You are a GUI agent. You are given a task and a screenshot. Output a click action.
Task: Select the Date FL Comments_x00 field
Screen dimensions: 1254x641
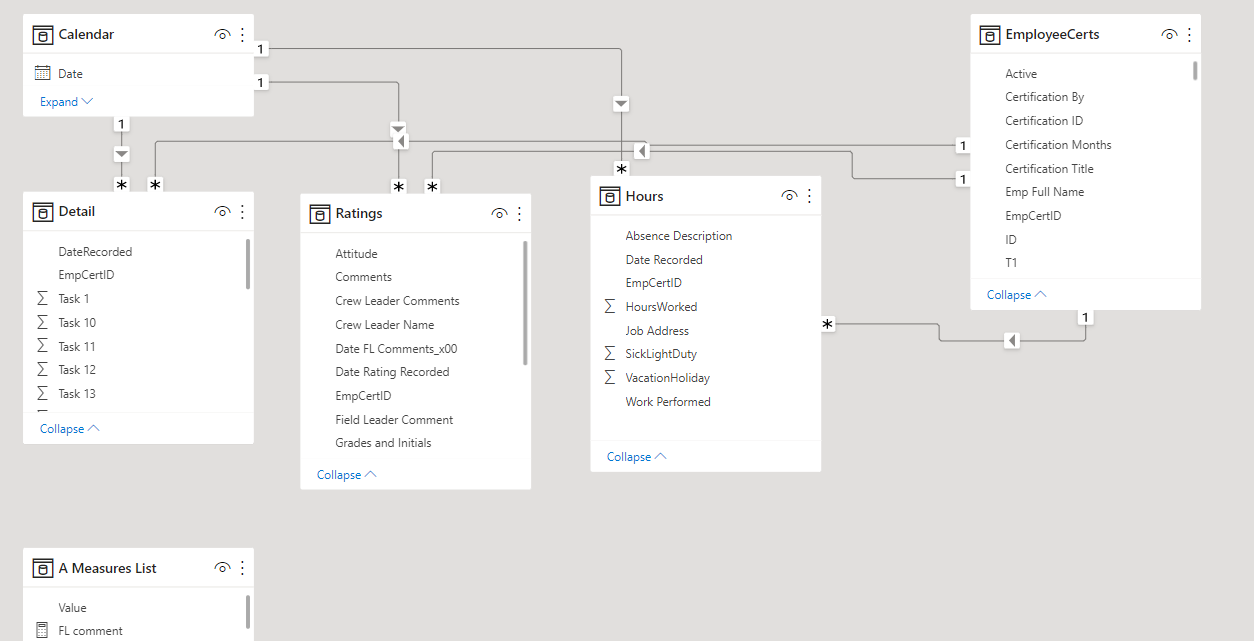click(396, 349)
